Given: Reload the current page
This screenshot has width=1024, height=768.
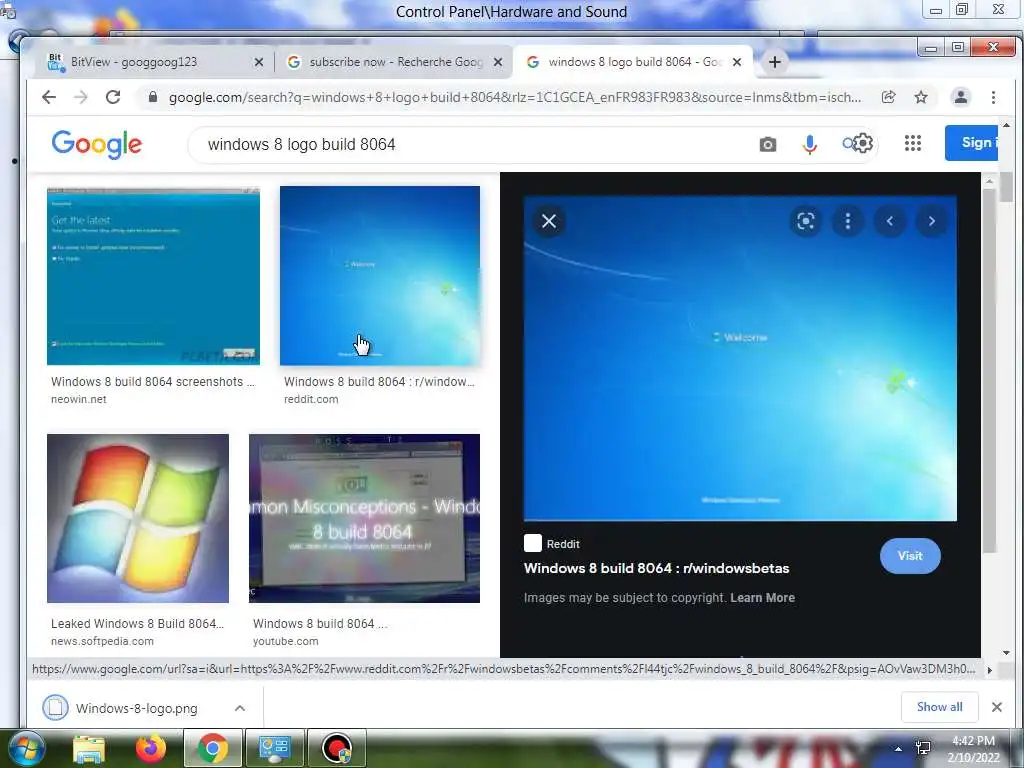Looking at the screenshot, I should (113, 97).
